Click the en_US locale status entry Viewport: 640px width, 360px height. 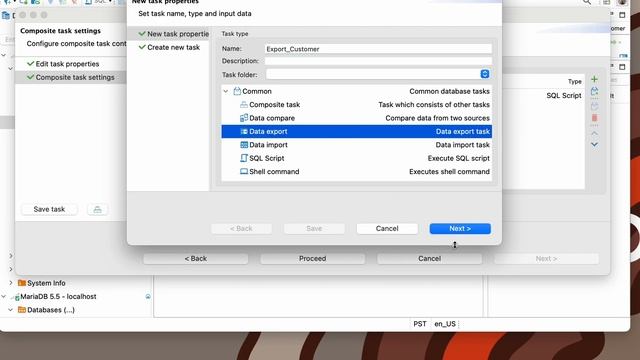[444, 324]
